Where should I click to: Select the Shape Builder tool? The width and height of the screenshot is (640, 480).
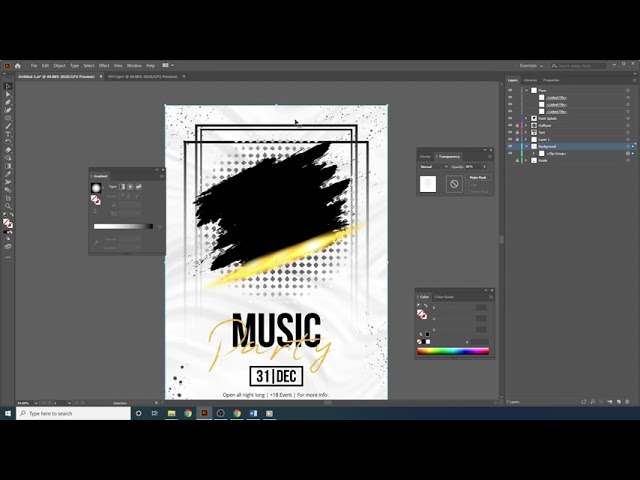(8, 158)
